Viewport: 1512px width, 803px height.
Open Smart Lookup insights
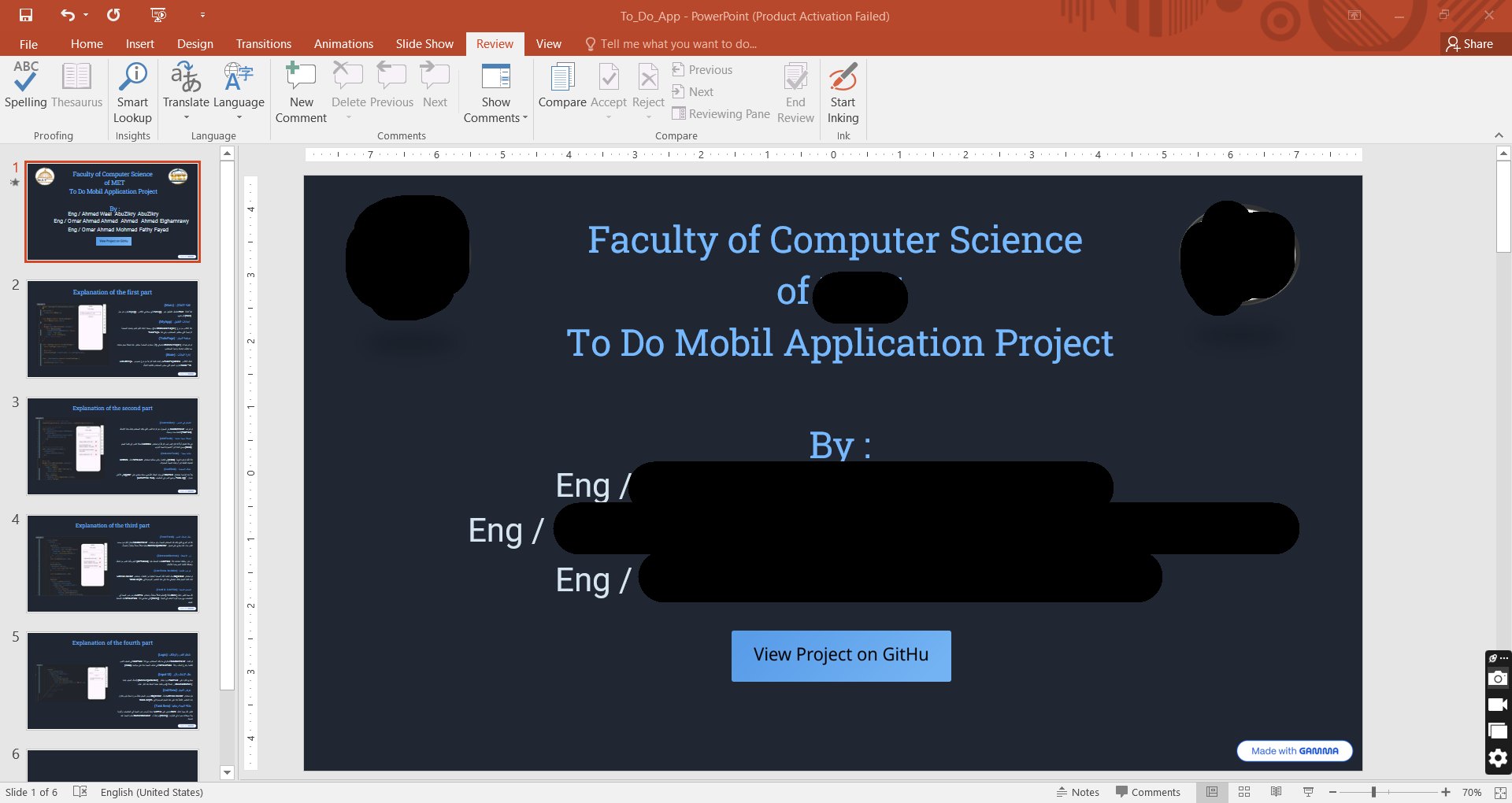pos(132,93)
